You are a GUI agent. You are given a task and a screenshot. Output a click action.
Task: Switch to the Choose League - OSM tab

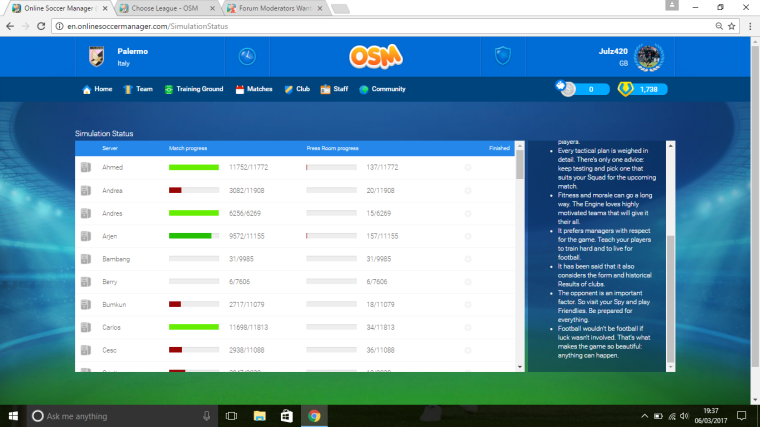(x=167, y=8)
